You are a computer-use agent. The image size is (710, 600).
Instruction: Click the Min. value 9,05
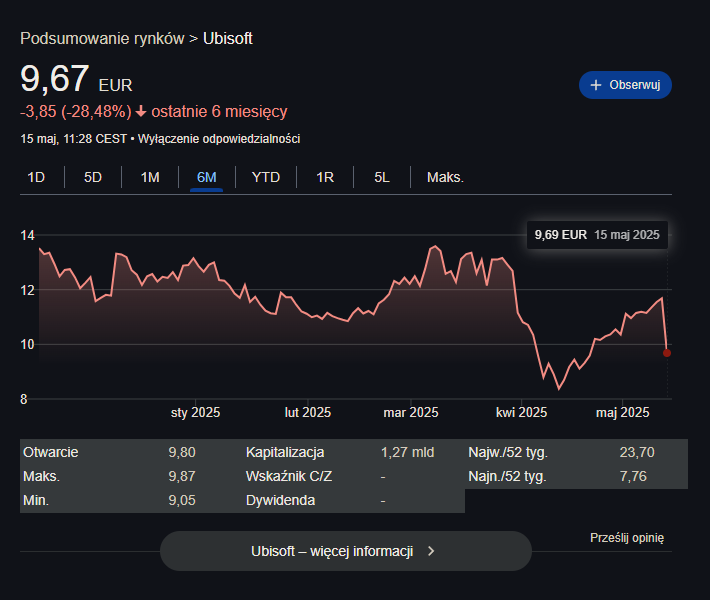coord(182,500)
